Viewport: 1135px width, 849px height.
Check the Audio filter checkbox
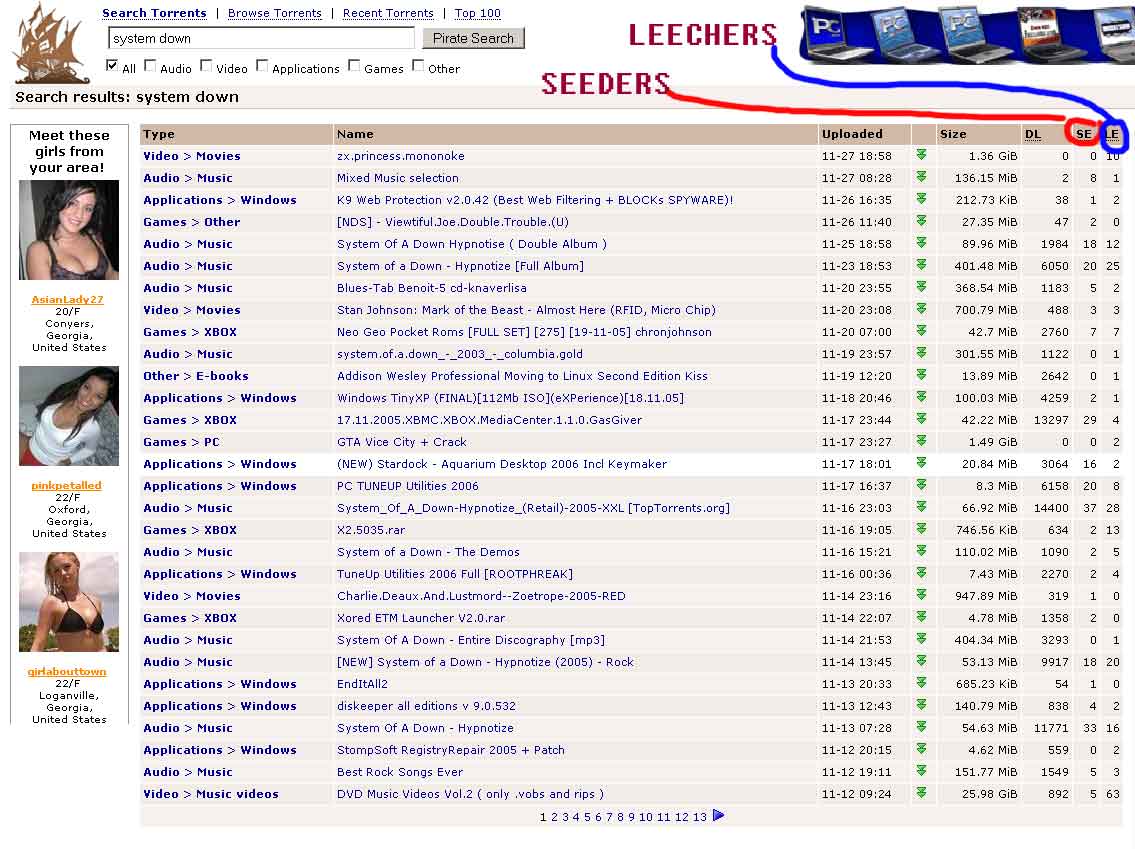(150, 65)
